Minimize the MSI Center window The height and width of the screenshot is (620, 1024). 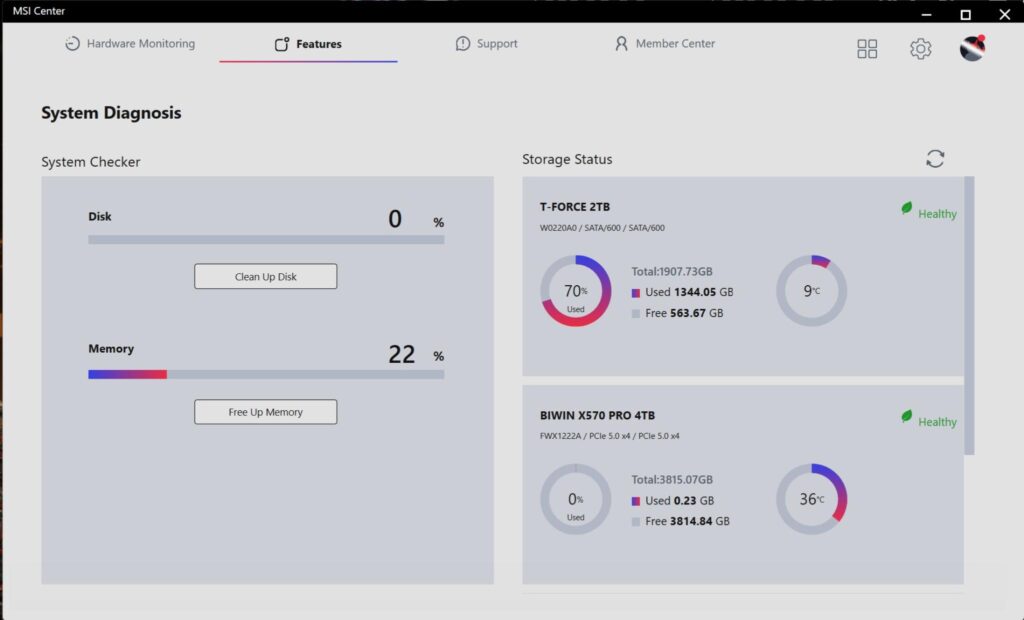pyautogui.click(x=926, y=14)
